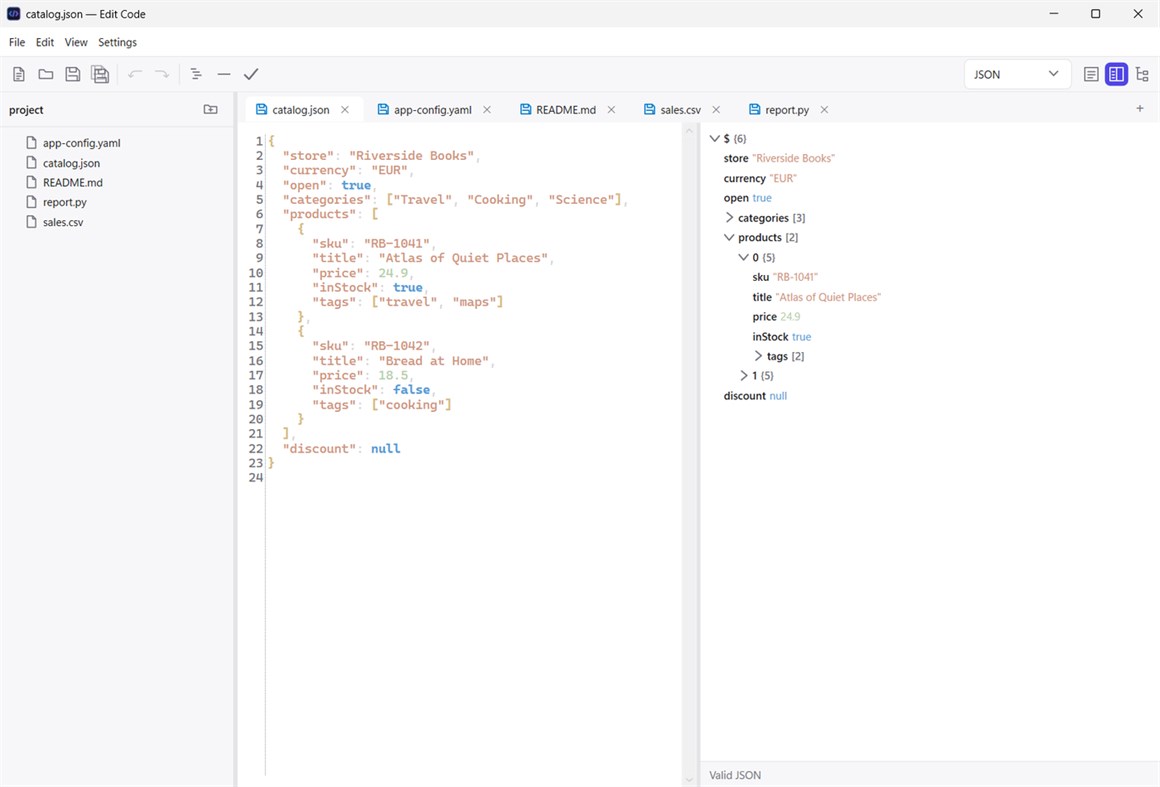1160x787 pixels.
Task: Add a new editor tab
Action: pyautogui.click(x=1140, y=109)
